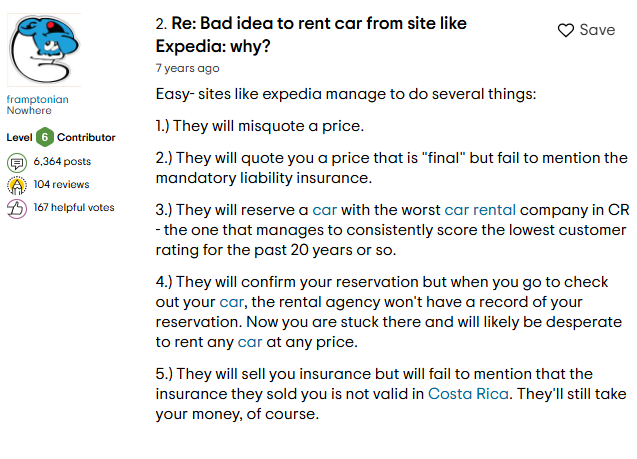Click the 'car' link after 'check out your'
The height and width of the screenshot is (459, 637).
(231, 301)
